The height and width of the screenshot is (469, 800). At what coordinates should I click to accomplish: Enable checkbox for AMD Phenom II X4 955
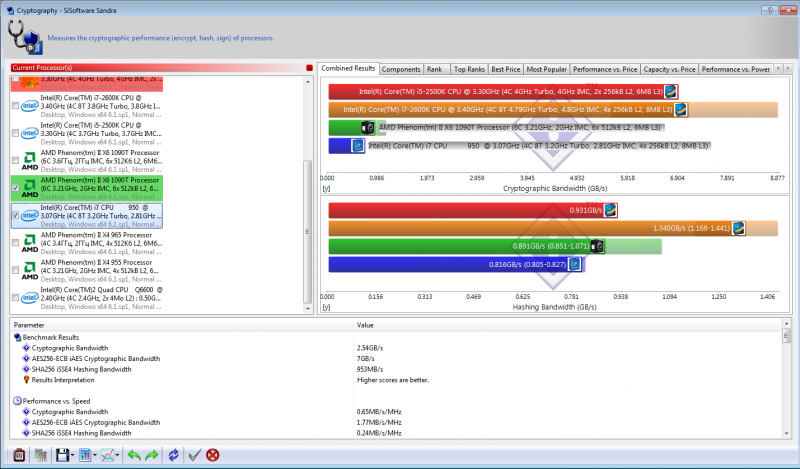coord(15,270)
